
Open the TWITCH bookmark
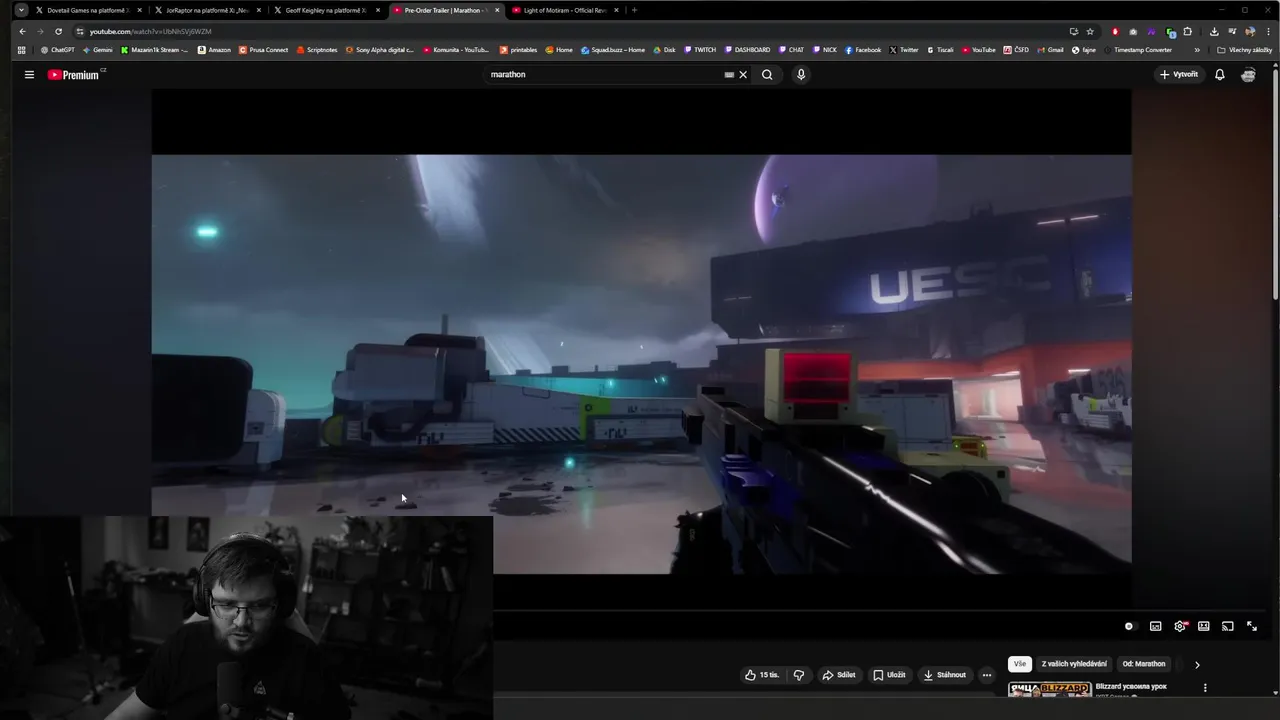coord(700,50)
